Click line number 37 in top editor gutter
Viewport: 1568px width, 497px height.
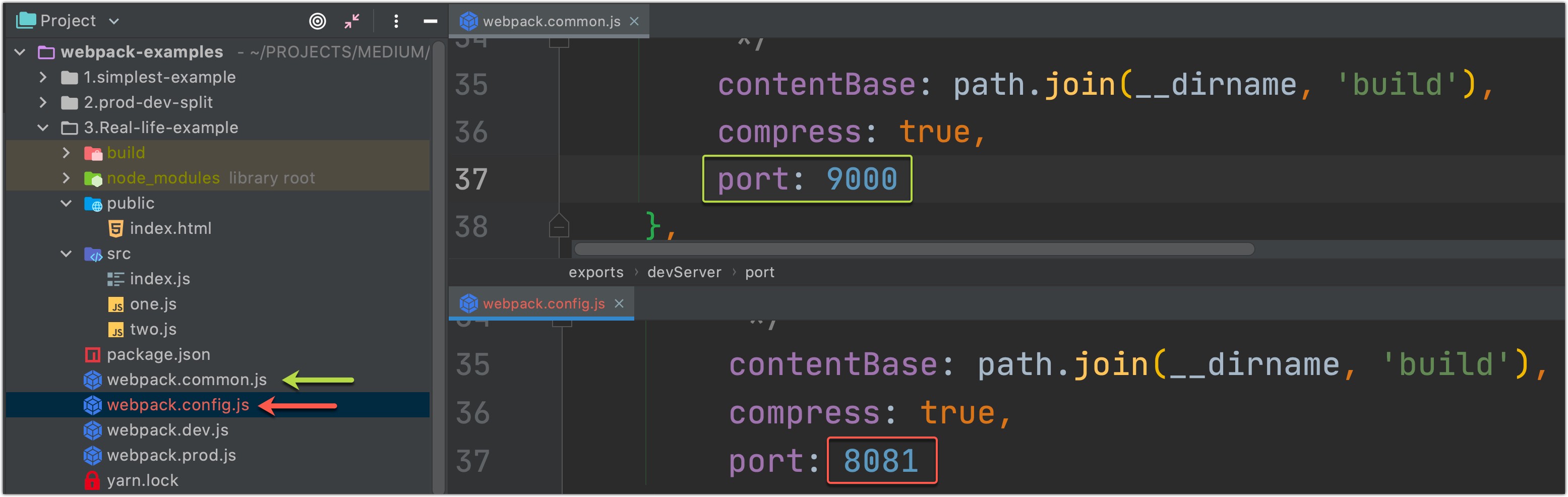pos(471,179)
